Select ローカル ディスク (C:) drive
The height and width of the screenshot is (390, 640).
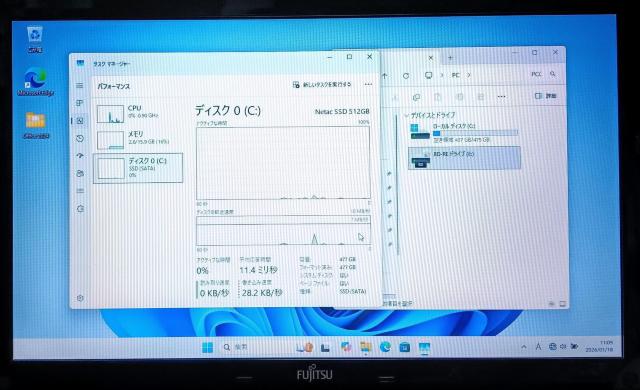[464, 133]
